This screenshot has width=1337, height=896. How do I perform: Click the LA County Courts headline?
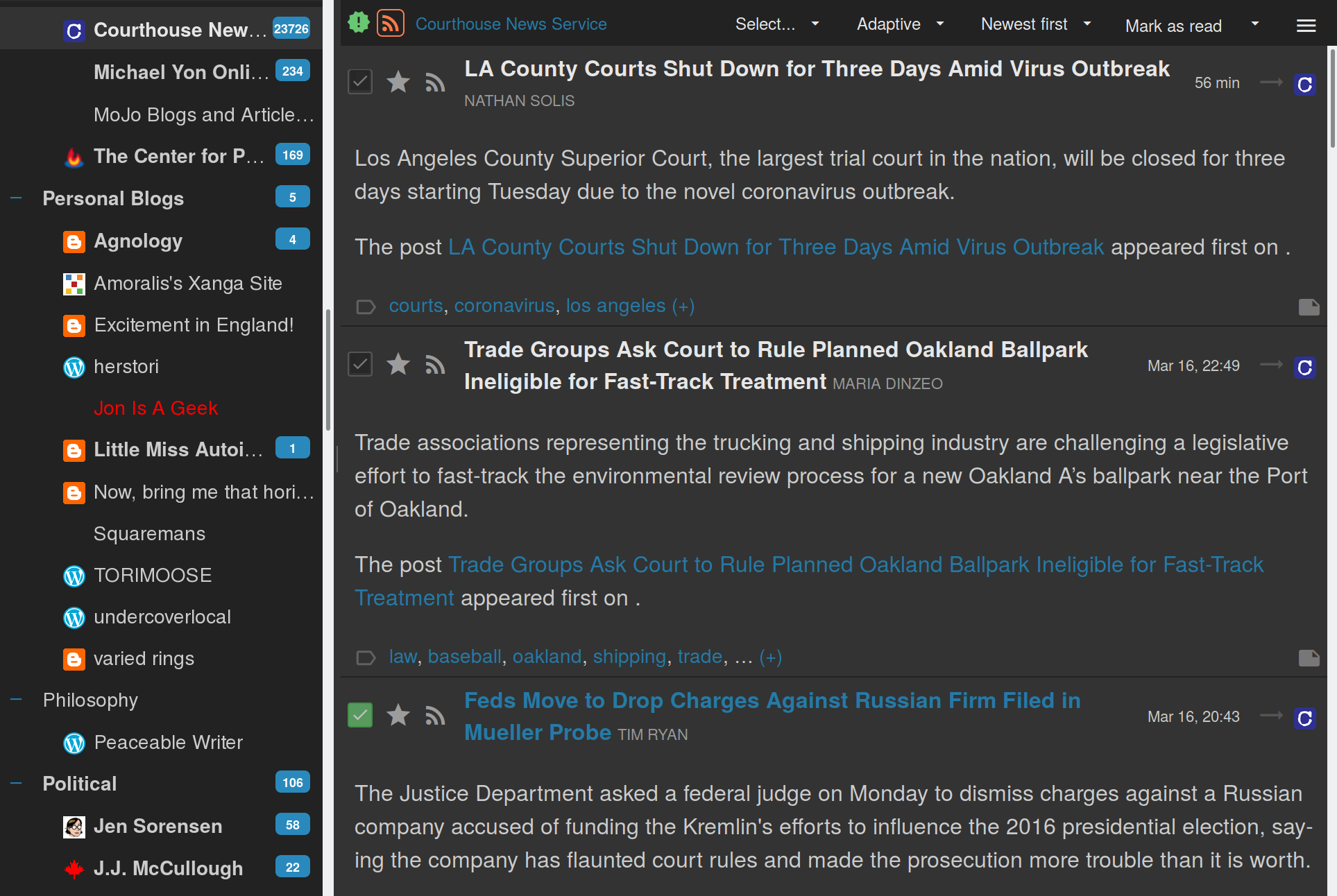pyautogui.click(x=817, y=69)
